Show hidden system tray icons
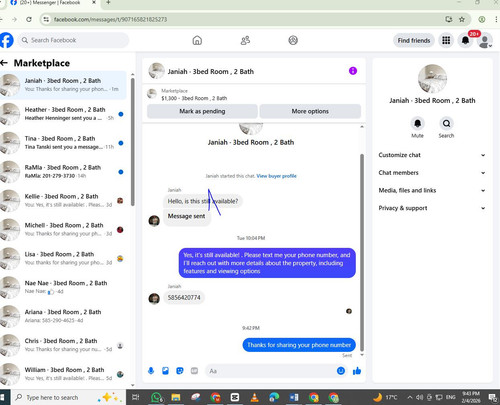This screenshot has height=405, width=500. [410, 397]
